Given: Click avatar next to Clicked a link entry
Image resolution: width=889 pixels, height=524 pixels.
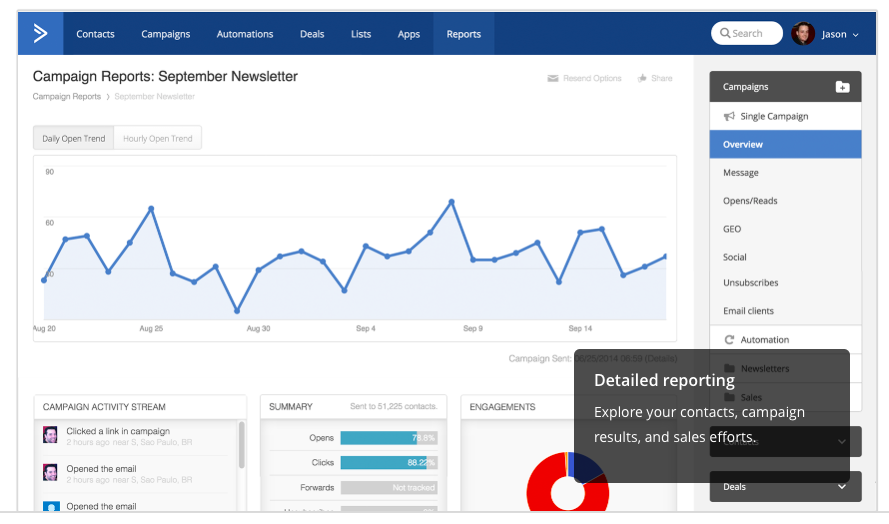Looking at the screenshot, I should pos(50,435).
